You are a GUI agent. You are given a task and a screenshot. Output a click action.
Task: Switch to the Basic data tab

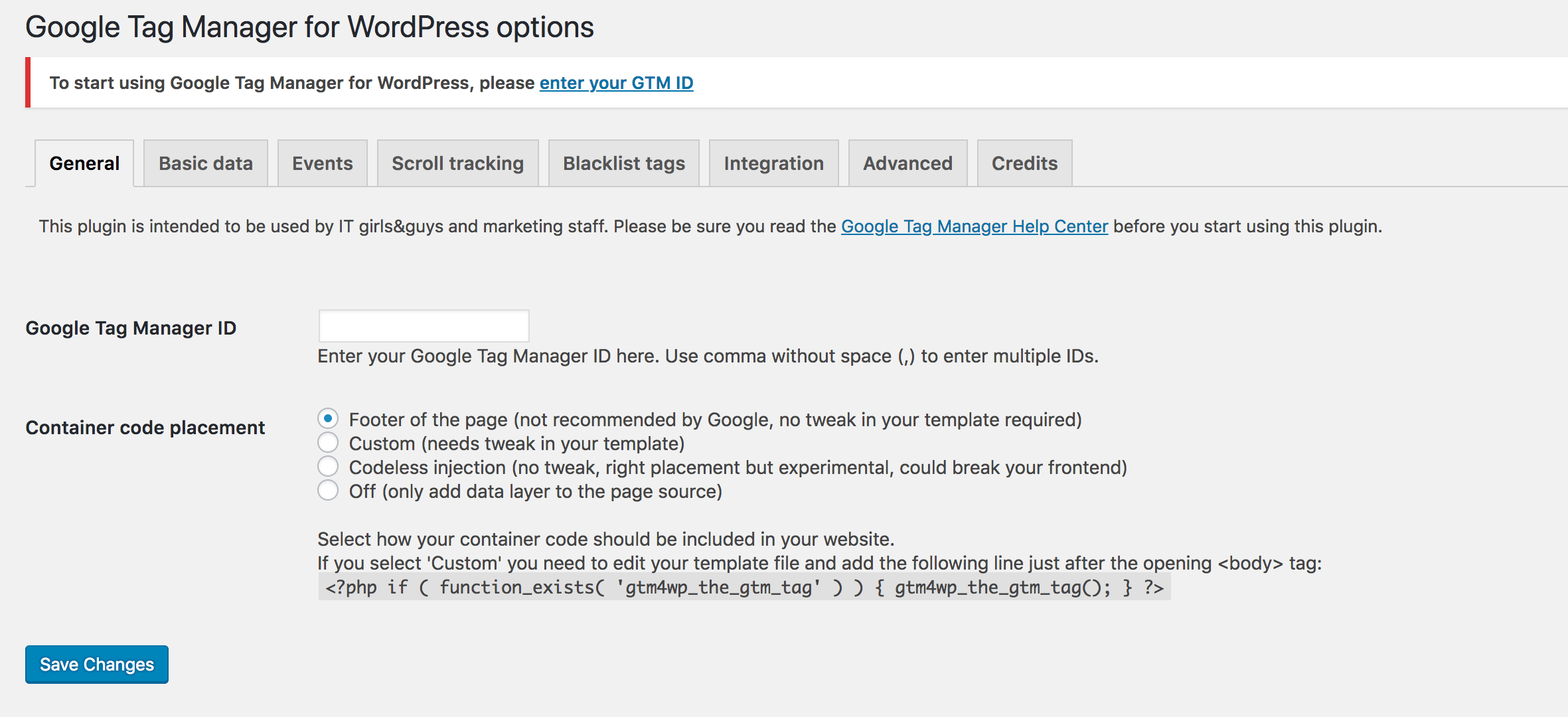point(204,163)
